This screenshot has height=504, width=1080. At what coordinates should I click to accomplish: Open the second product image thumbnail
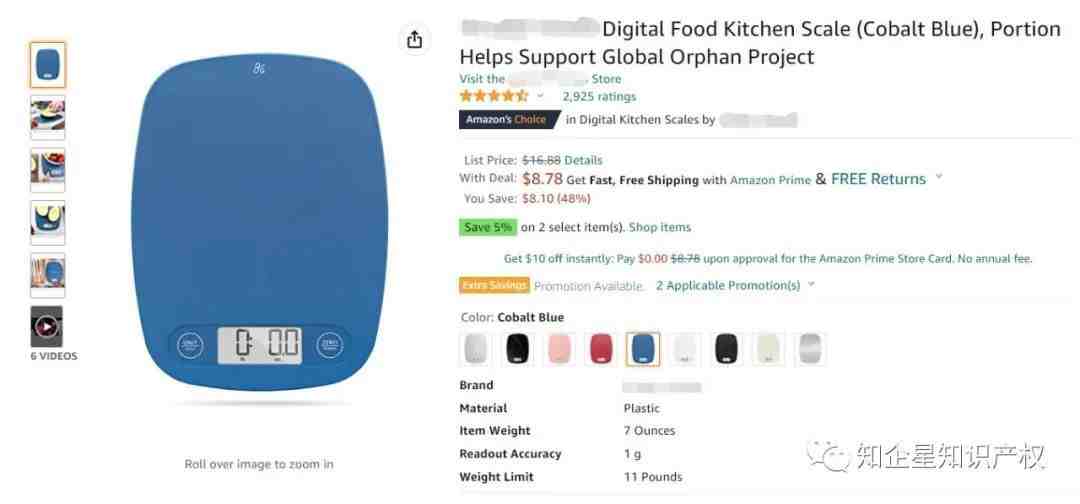pos(48,117)
